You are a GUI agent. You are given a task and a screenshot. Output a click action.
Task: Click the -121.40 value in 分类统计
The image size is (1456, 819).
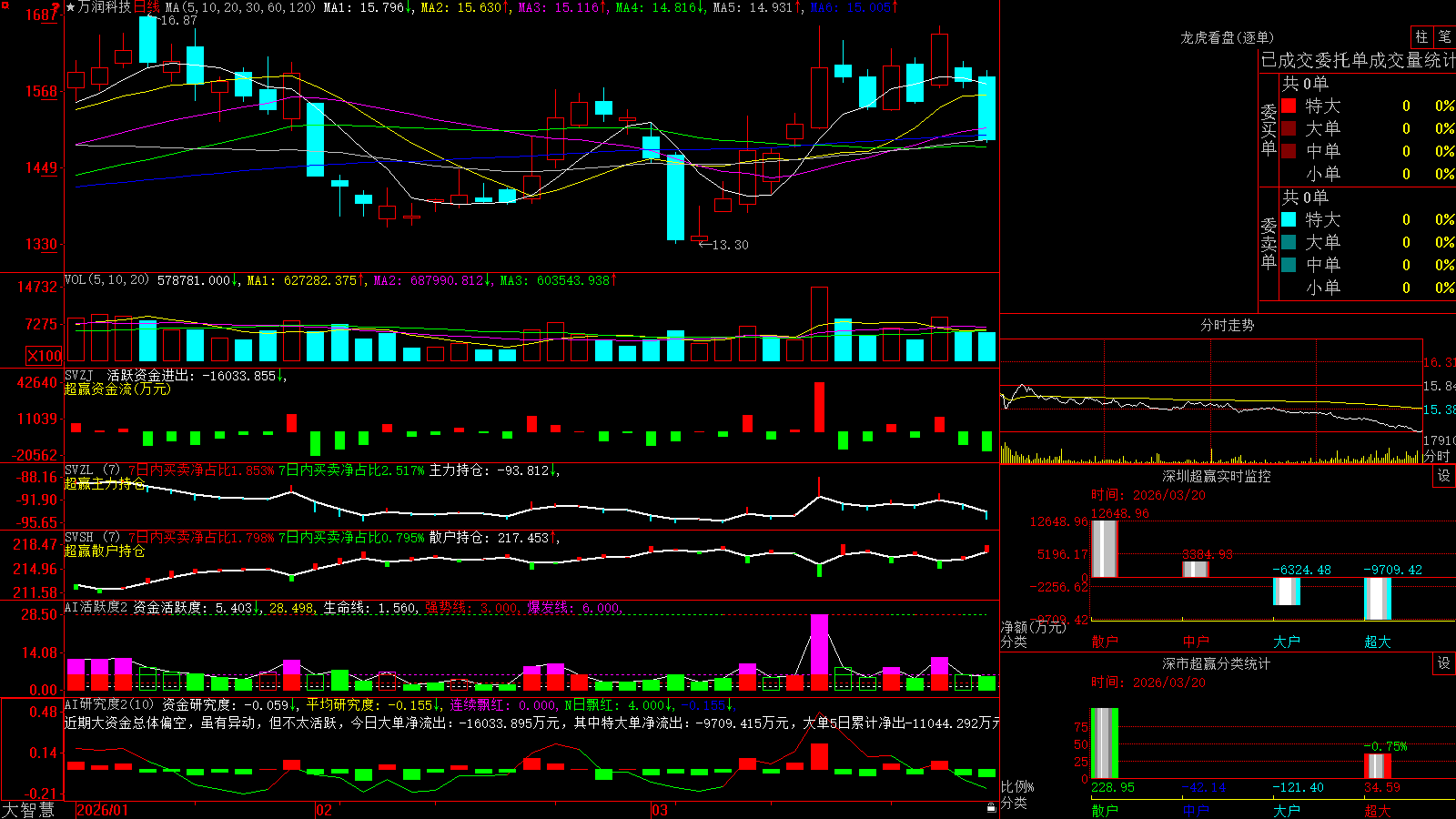pyautogui.click(x=1298, y=787)
